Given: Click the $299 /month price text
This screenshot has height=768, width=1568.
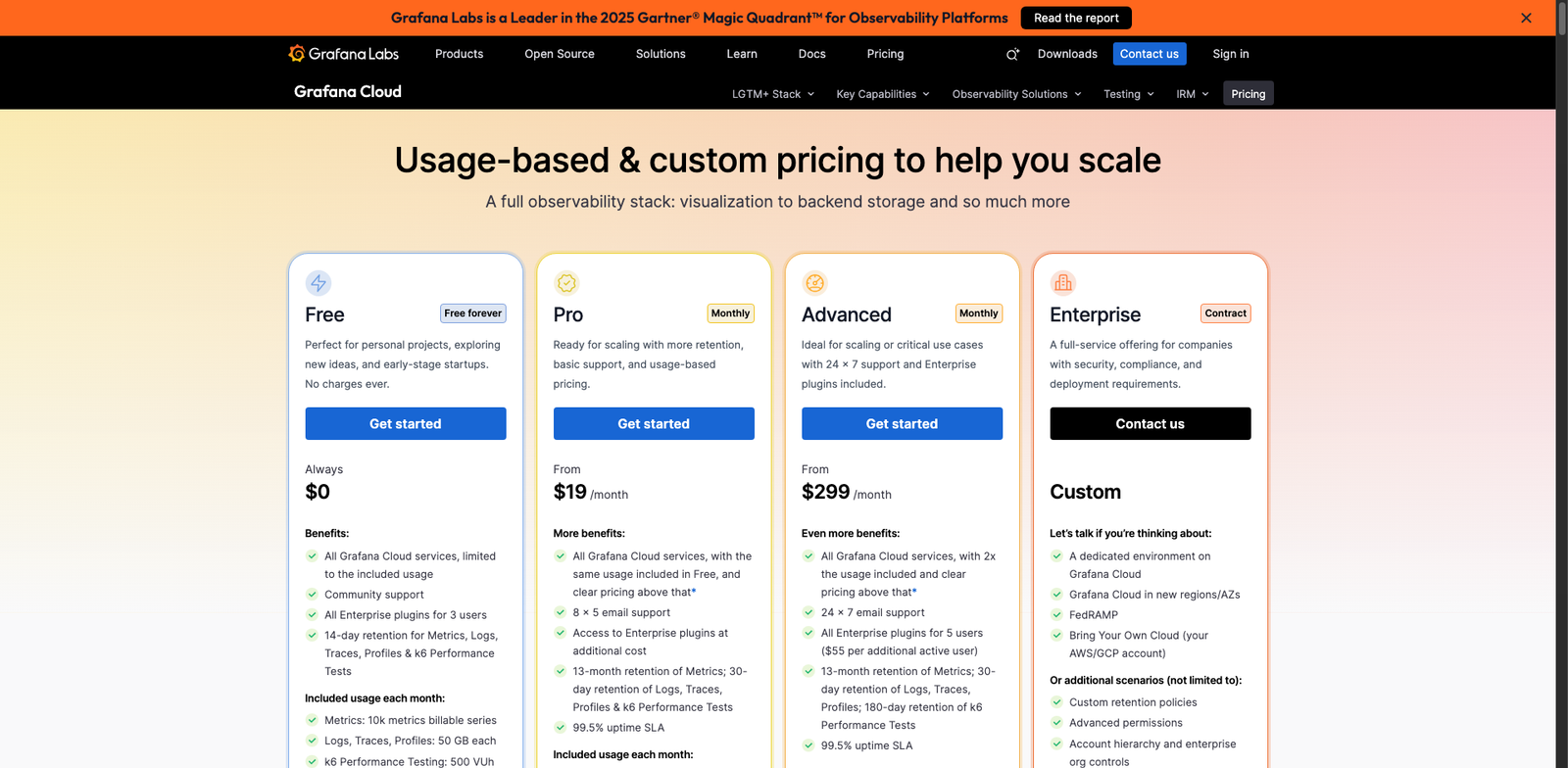Looking at the screenshot, I should point(847,492).
